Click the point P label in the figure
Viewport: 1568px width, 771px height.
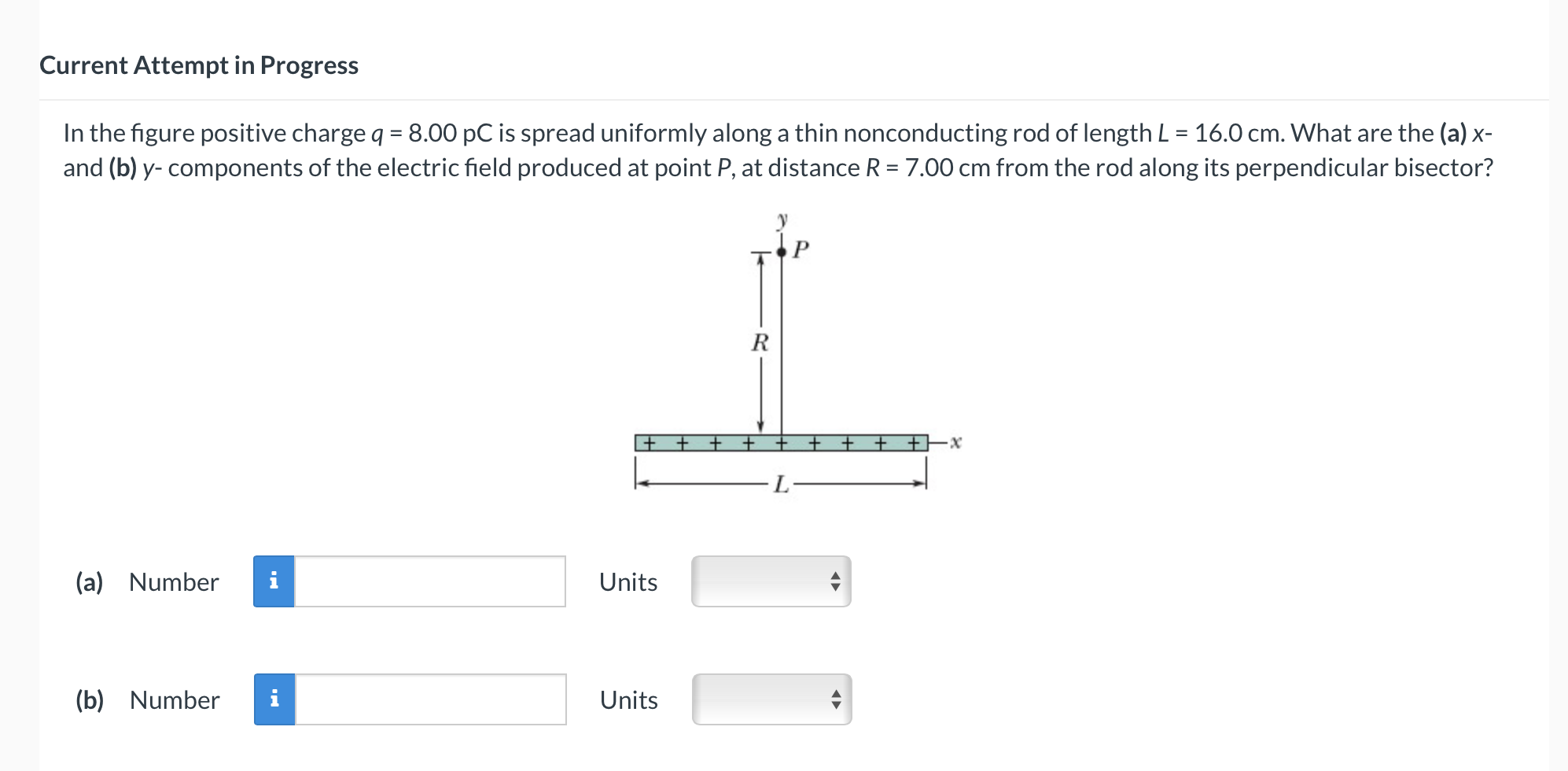click(x=801, y=250)
